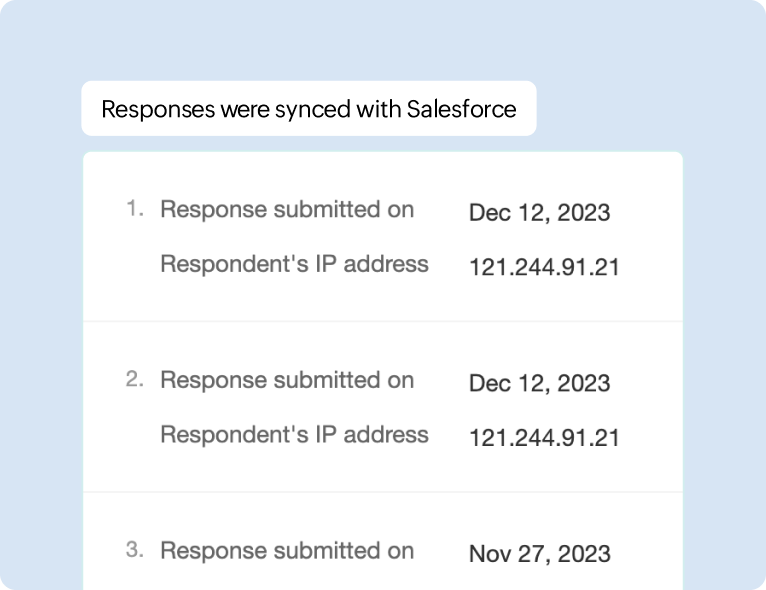Click the 'Responses were synced with Salesforce' banner
766x590 pixels.
pyautogui.click(x=308, y=109)
